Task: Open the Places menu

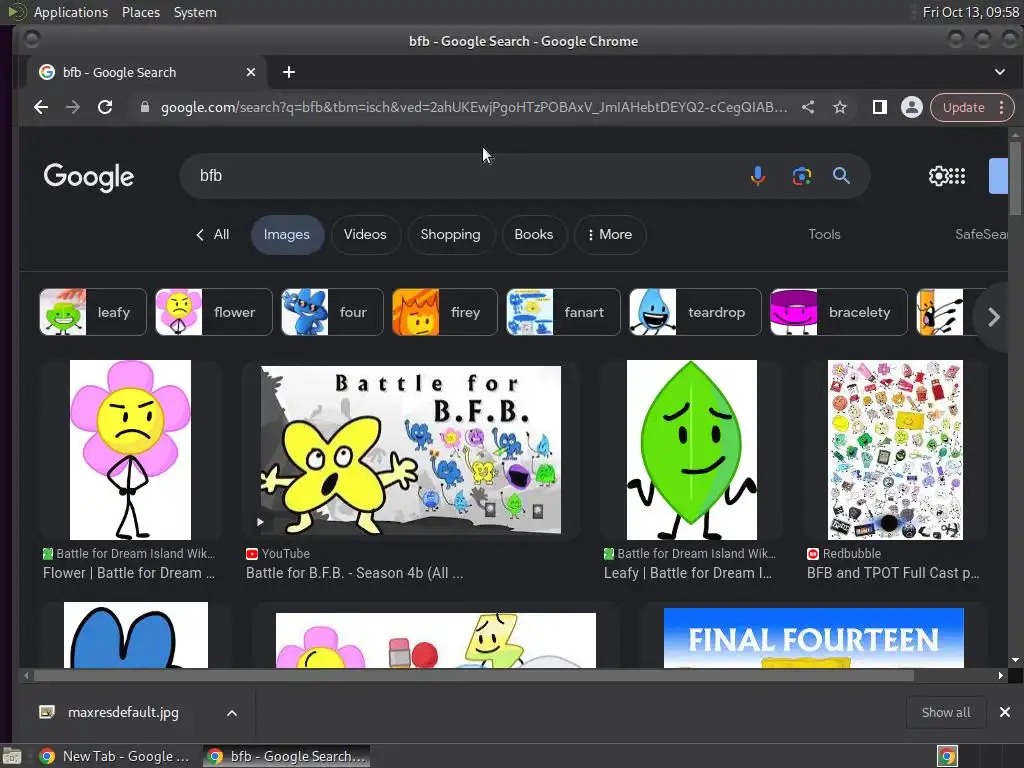Action: click(141, 12)
